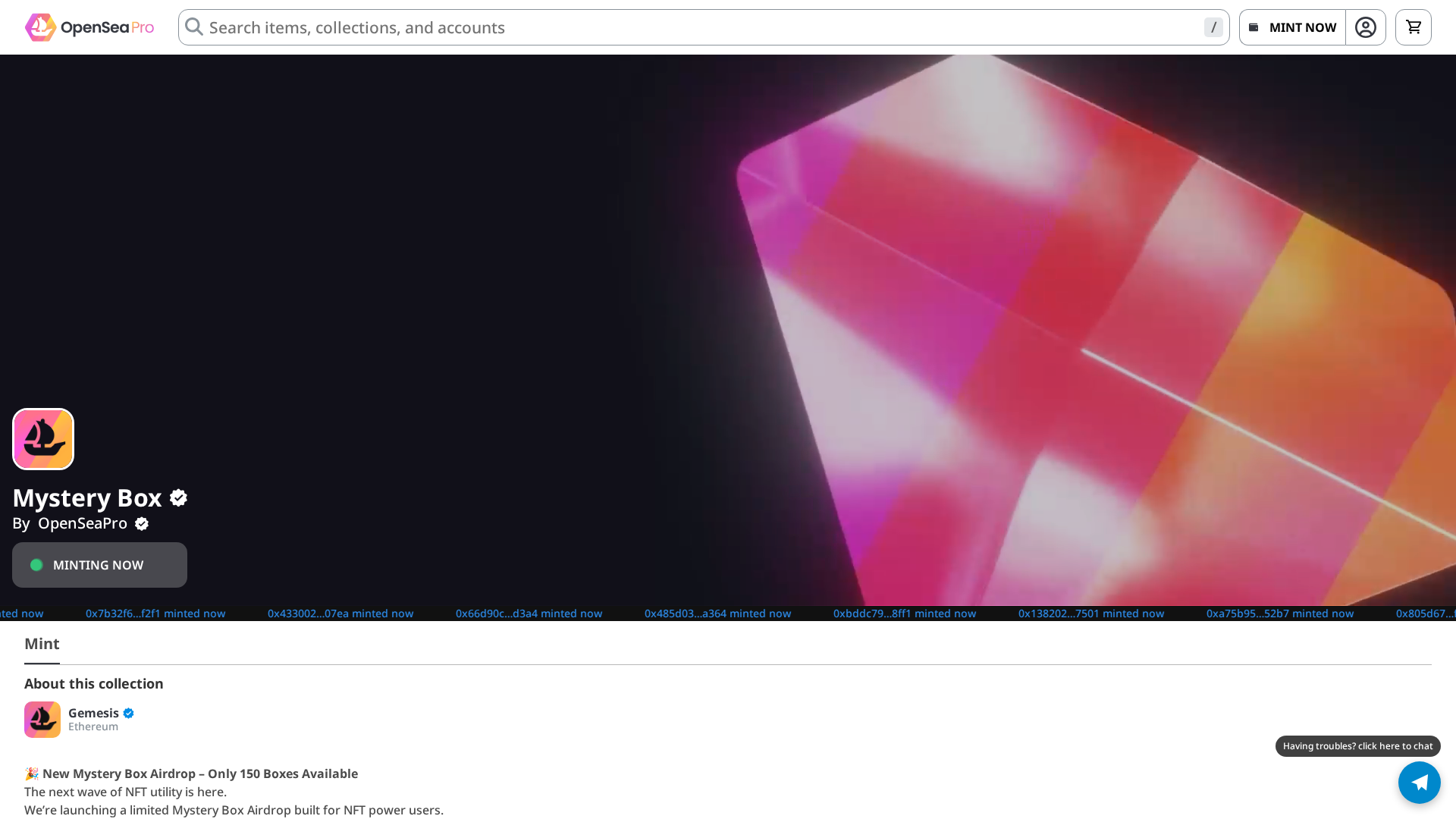
Task: Open the OpenSeaPro creator link
Action: point(83,523)
